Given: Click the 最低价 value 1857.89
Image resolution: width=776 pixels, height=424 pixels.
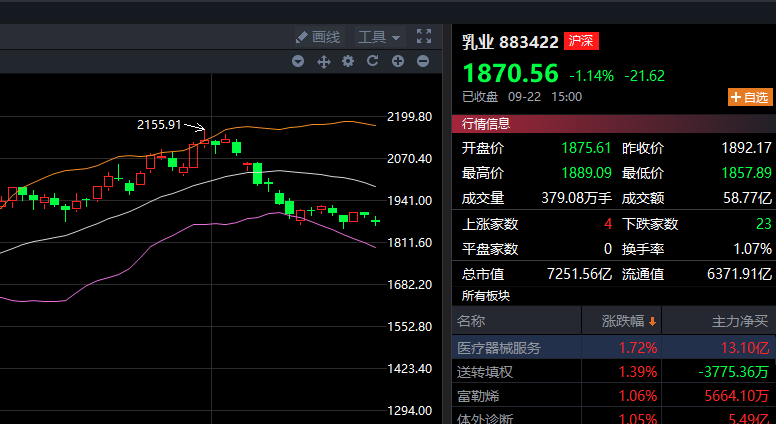Looking at the screenshot, I should [746, 173].
